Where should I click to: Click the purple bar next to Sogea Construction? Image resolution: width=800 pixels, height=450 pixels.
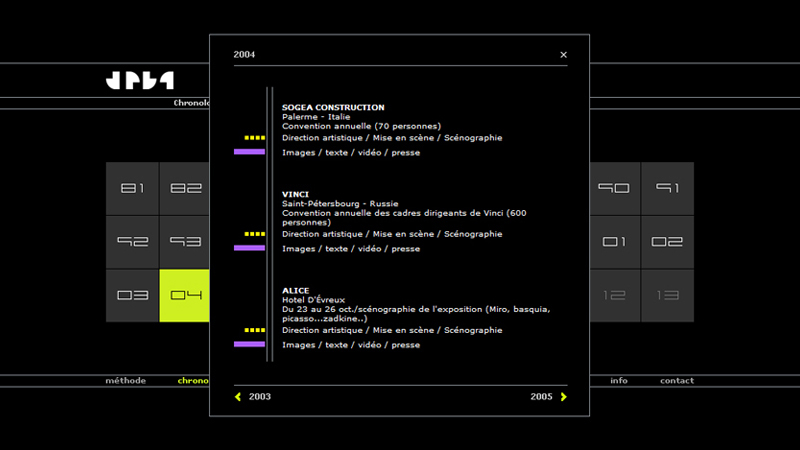[x=249, y=152]
